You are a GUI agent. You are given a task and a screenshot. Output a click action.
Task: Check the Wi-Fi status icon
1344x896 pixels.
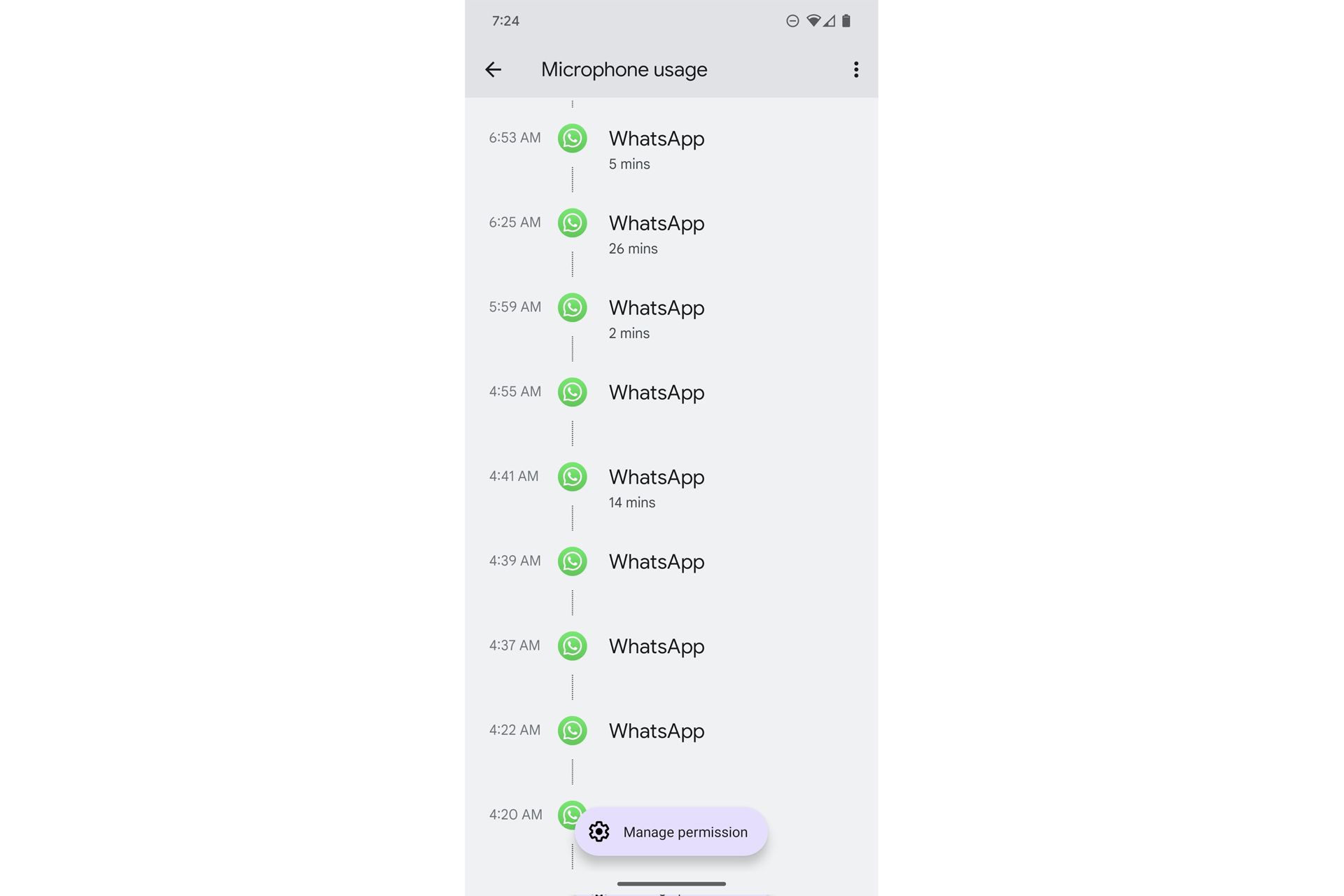813,21
